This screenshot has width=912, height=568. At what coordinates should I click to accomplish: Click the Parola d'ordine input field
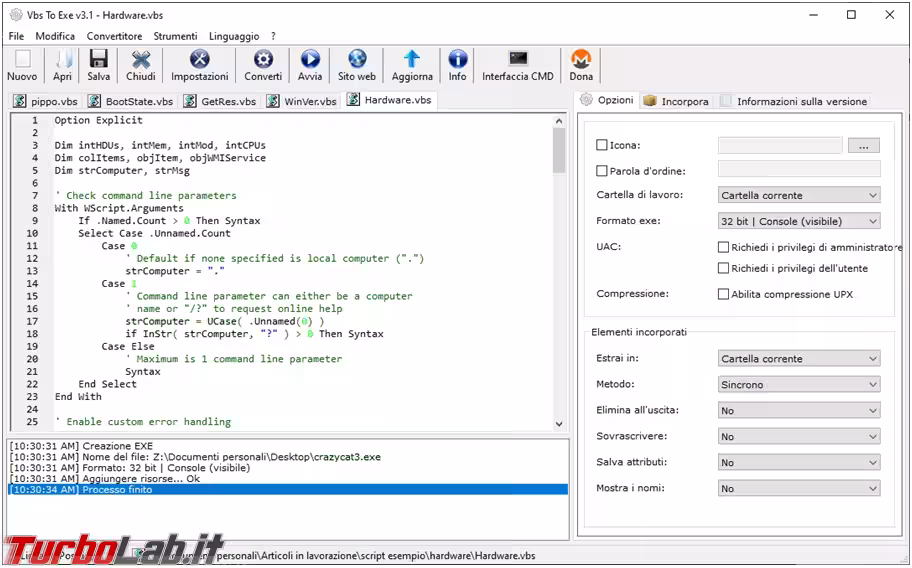pos(799,170)
